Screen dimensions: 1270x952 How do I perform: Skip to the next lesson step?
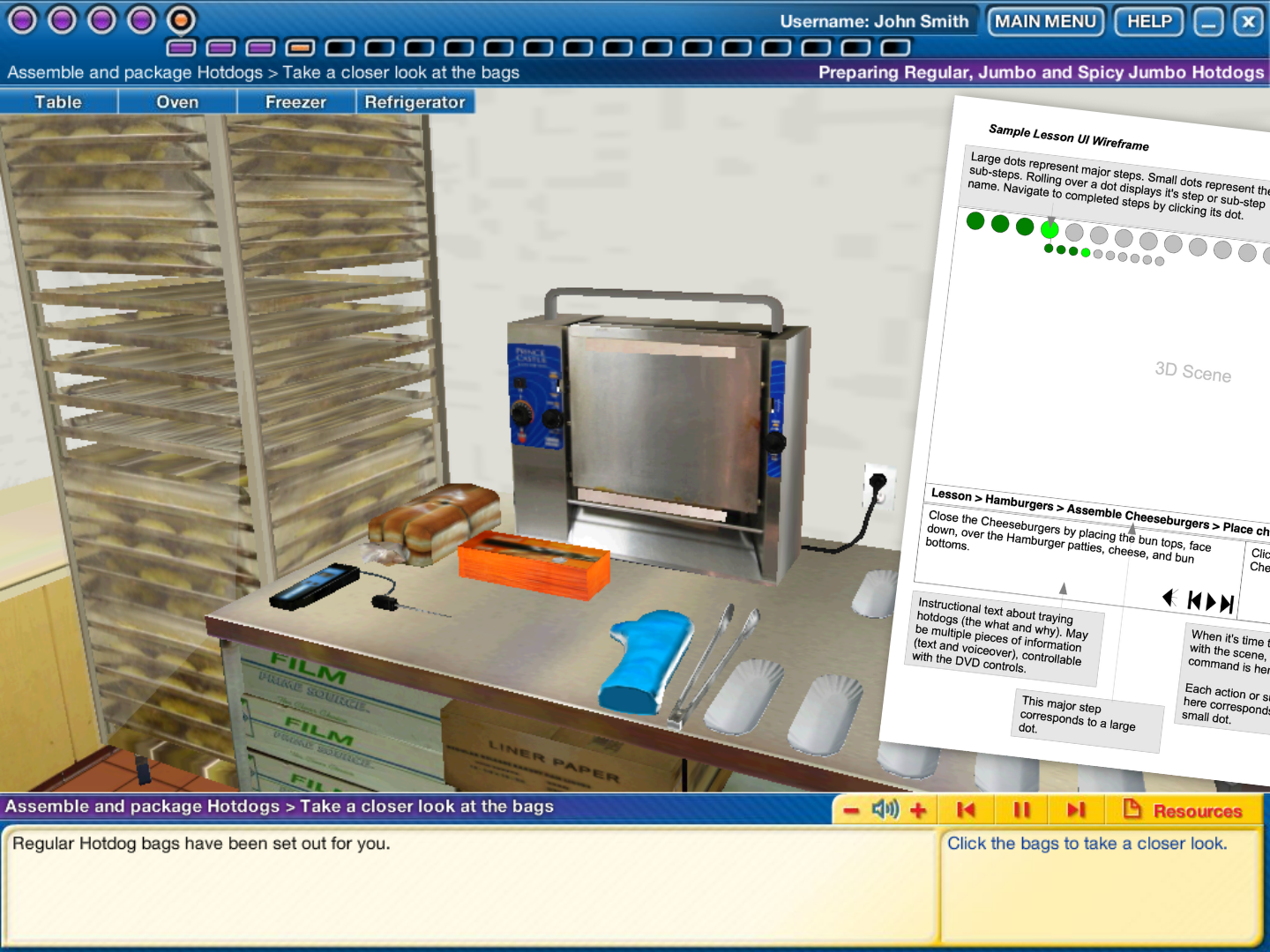1075,809
